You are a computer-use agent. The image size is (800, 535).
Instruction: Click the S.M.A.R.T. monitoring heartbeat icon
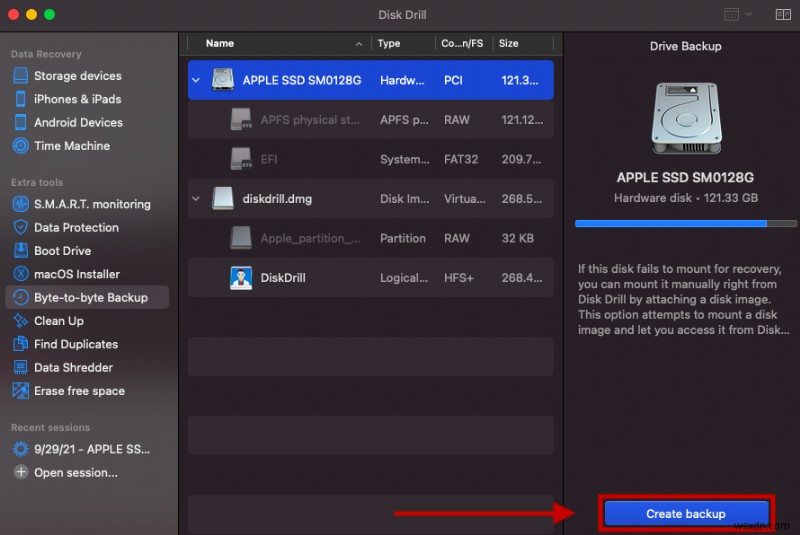(x=20, y=204)
